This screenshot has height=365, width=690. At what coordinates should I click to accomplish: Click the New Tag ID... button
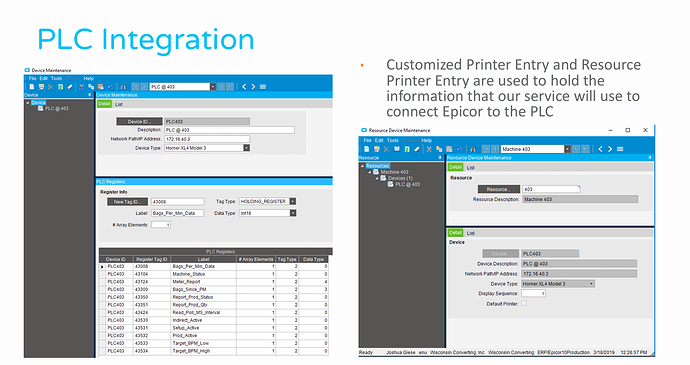point(128,202)
